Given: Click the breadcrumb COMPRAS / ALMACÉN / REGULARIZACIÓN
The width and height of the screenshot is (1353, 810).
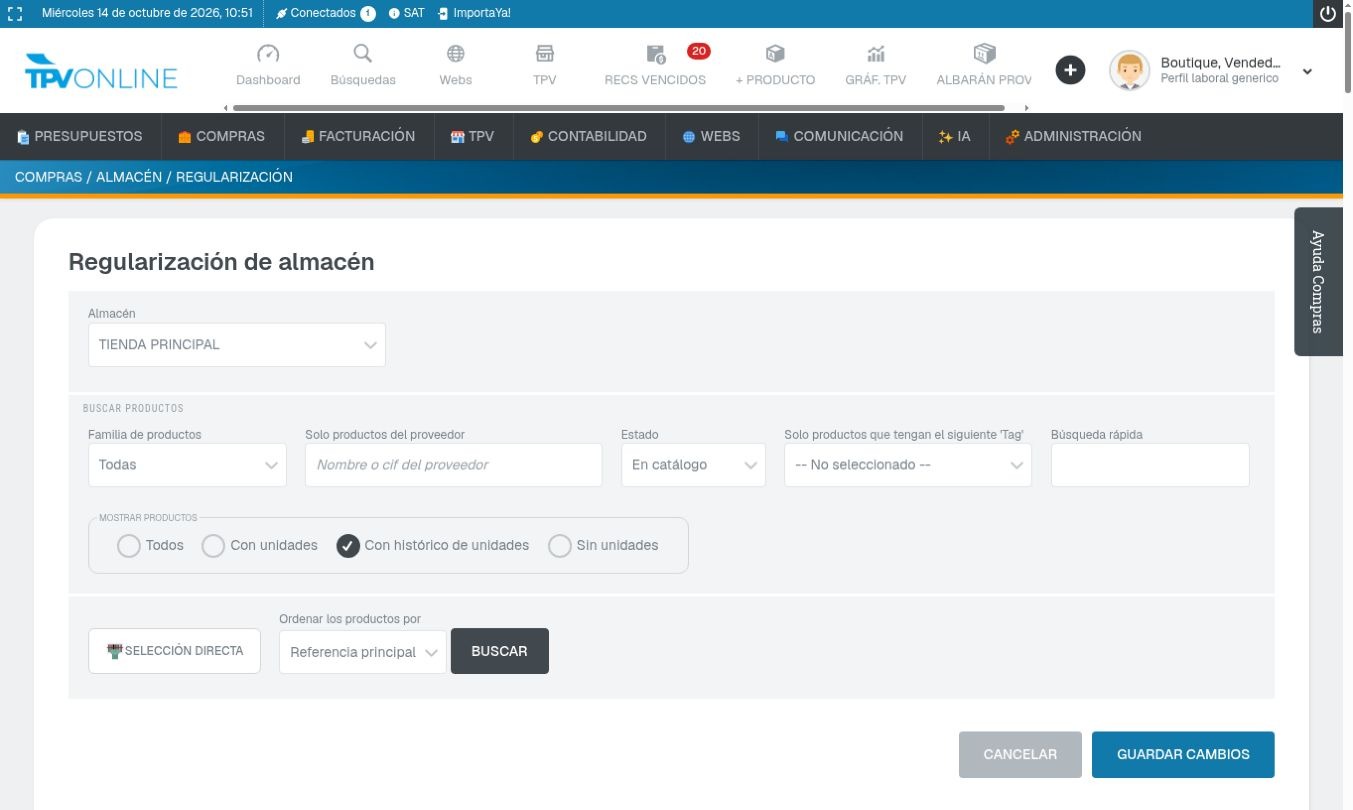Looking at the screenshot, I should tap(154, 177).
